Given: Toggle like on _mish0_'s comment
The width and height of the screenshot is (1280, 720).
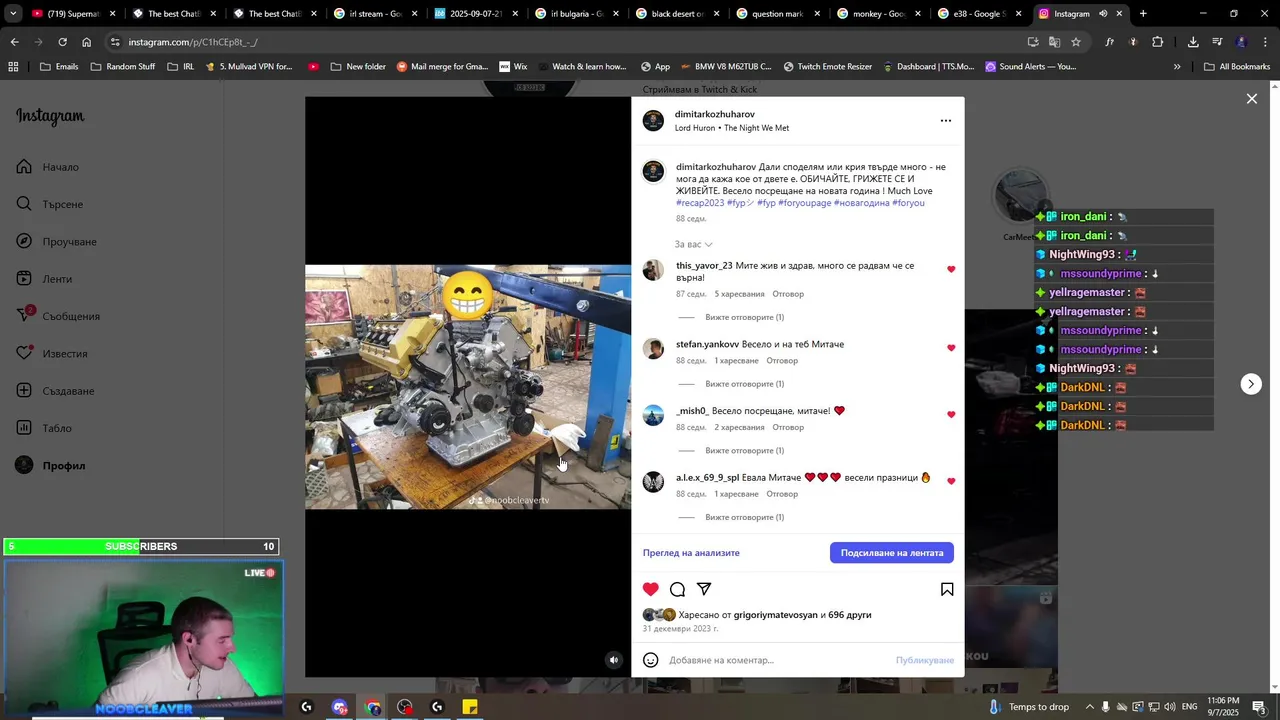Looking at the screenshot, I should point(951,415).
